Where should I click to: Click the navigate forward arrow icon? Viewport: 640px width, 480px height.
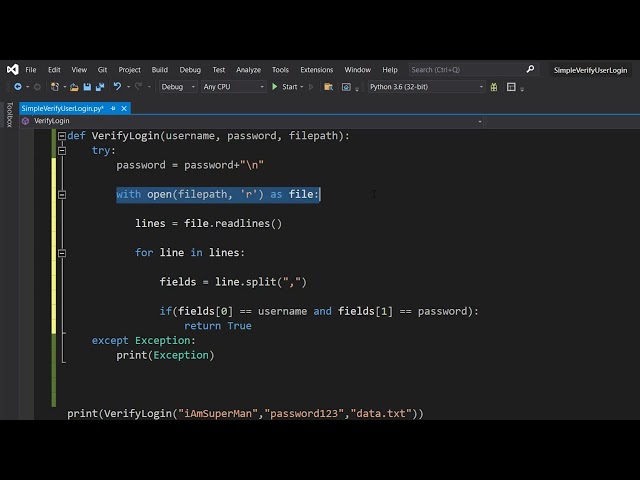click(x=37, y=87)
